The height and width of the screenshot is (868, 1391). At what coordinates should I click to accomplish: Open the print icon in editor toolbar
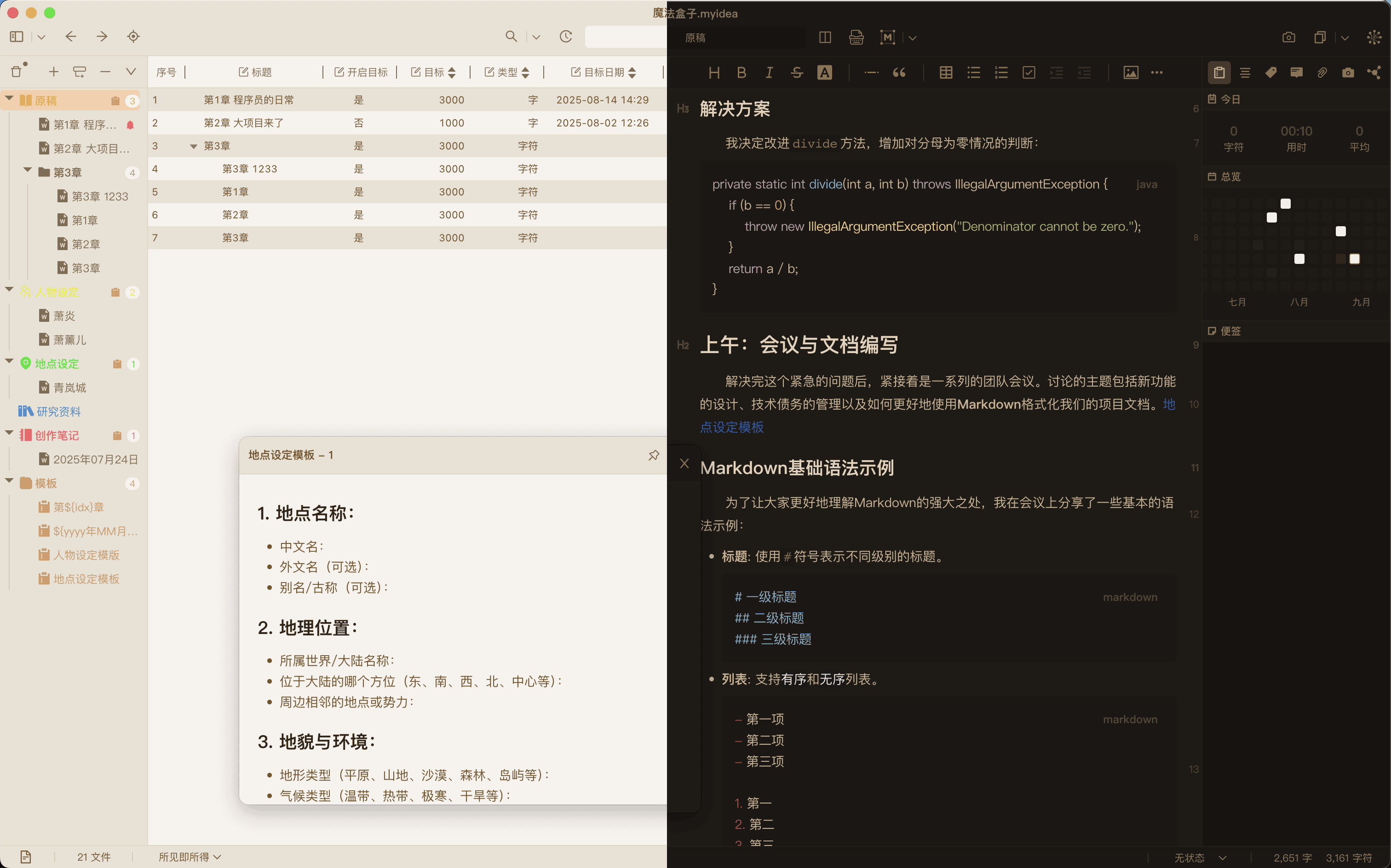[x=856, y=37]
